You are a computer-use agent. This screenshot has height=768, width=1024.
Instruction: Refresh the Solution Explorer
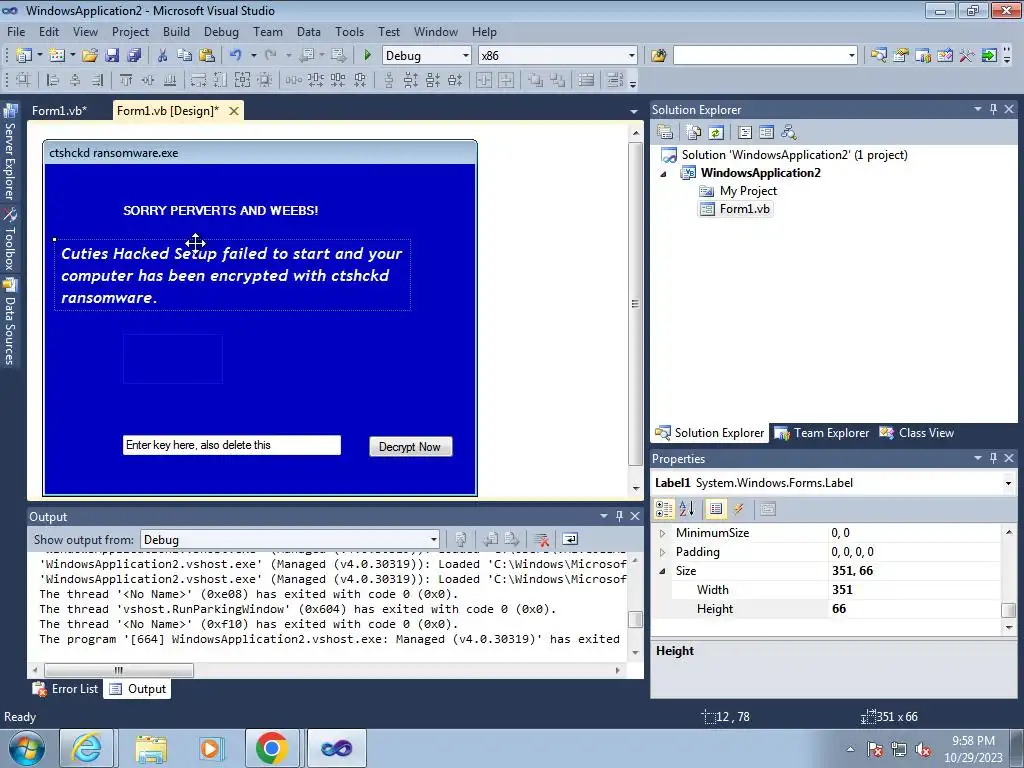pyautogui.click(x=716, y=133)
